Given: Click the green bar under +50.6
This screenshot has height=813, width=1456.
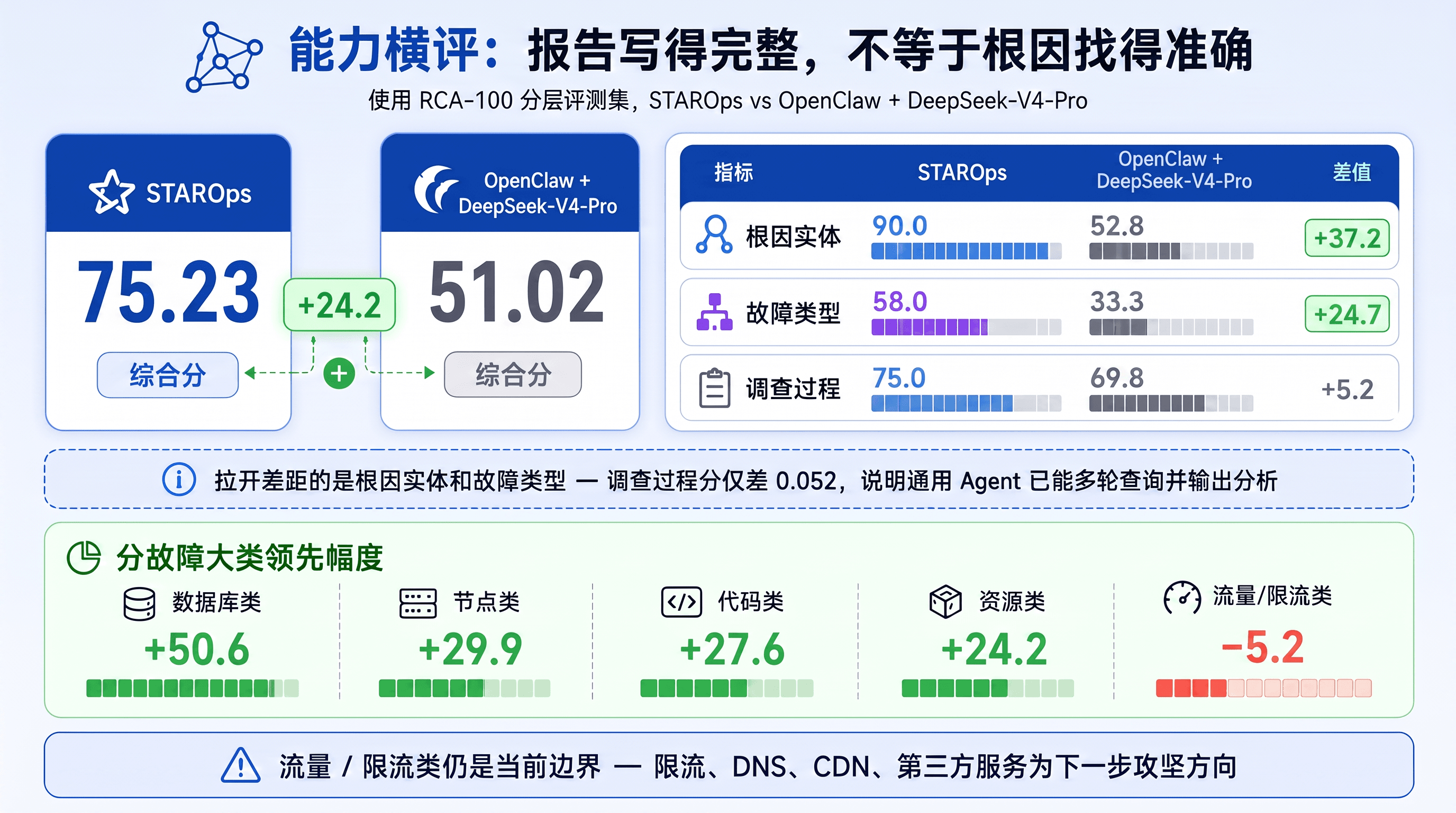Looking at the screenshot, I should pos(192,688).
